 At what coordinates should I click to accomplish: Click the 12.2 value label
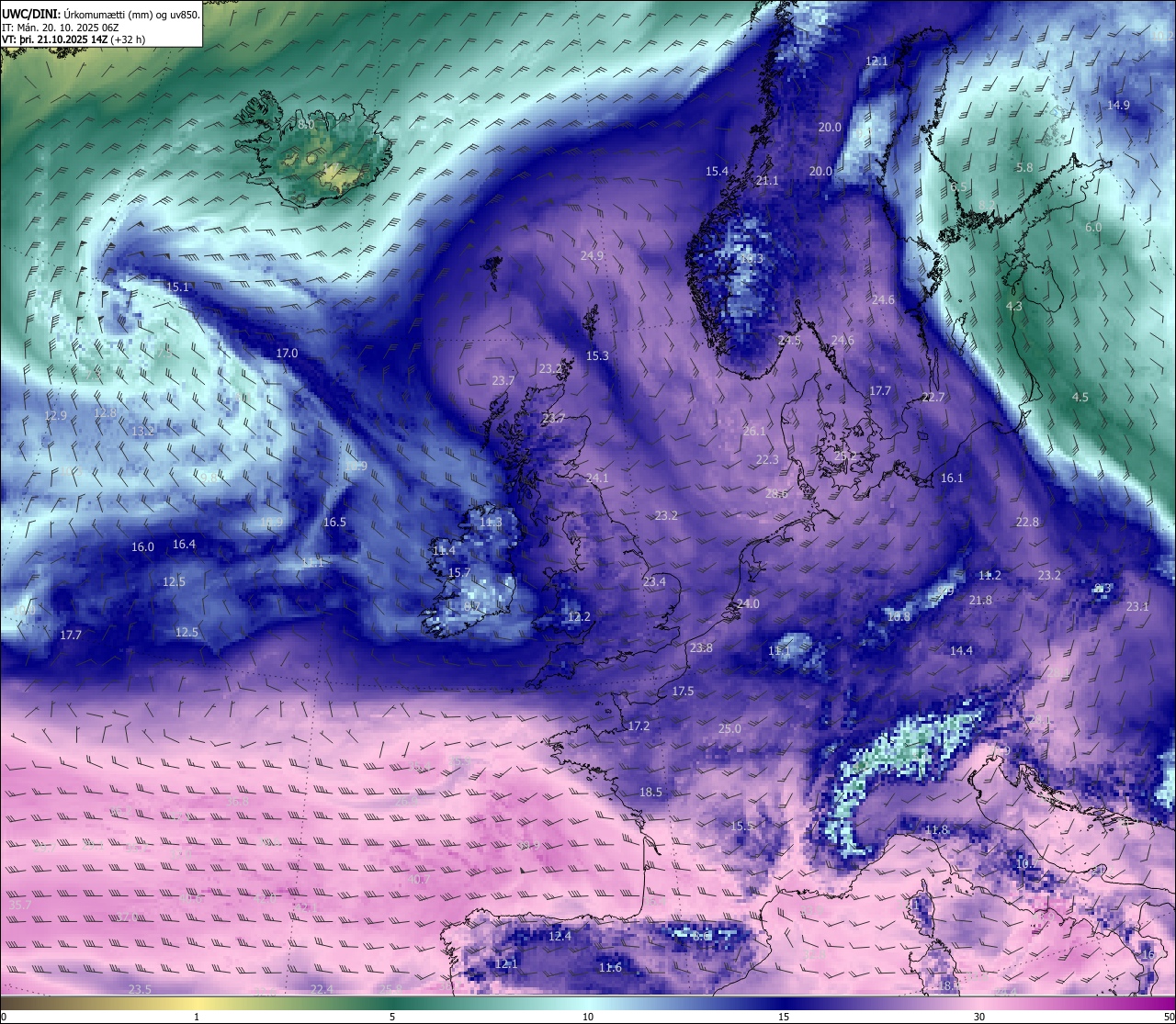click(579, 617)
